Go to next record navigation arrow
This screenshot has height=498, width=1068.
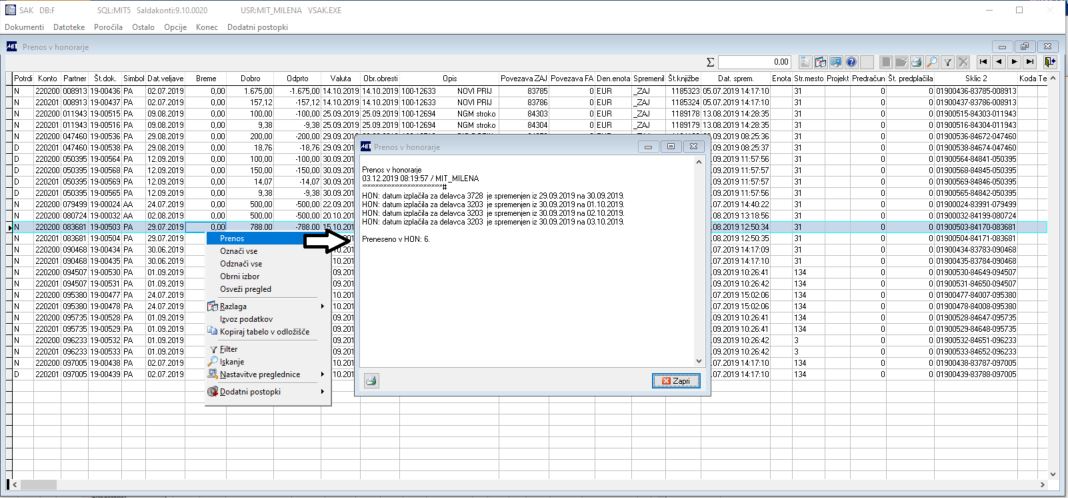1014,62
